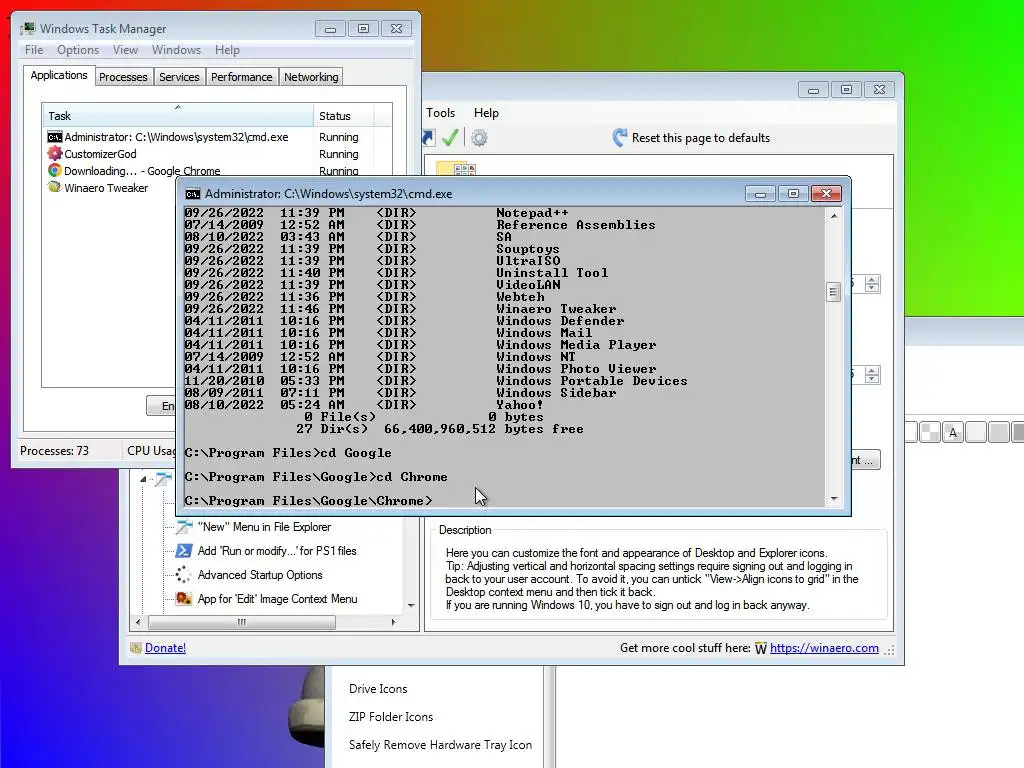Switch to the Services tab
The width and height of the screenshot is (1024, 768).
179,77
